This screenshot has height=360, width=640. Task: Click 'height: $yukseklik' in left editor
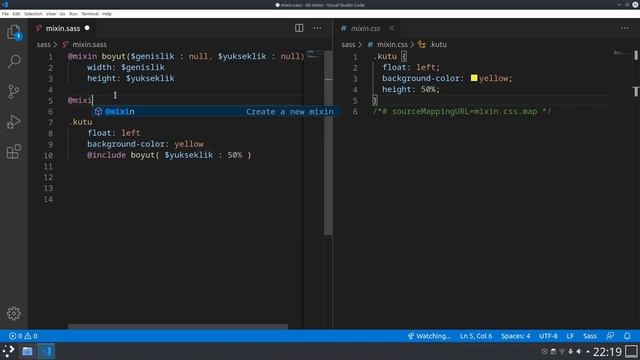pyautogui.click(x=131, y=78)
